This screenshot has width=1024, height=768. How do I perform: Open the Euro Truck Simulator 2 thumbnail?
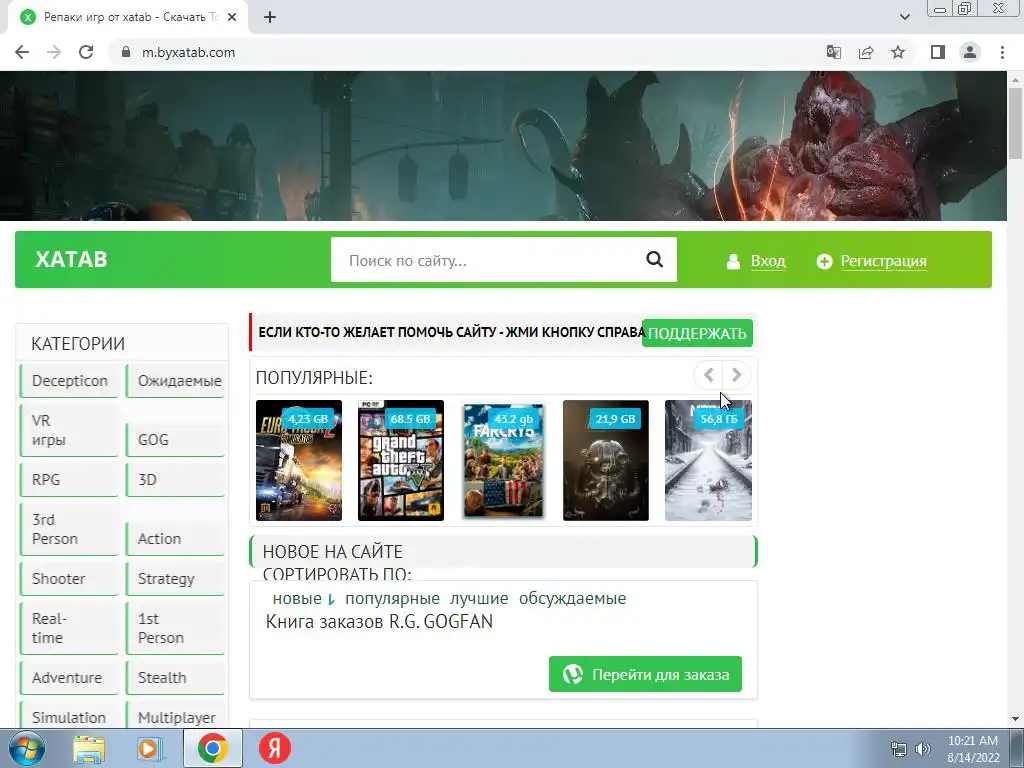(299, 460)
